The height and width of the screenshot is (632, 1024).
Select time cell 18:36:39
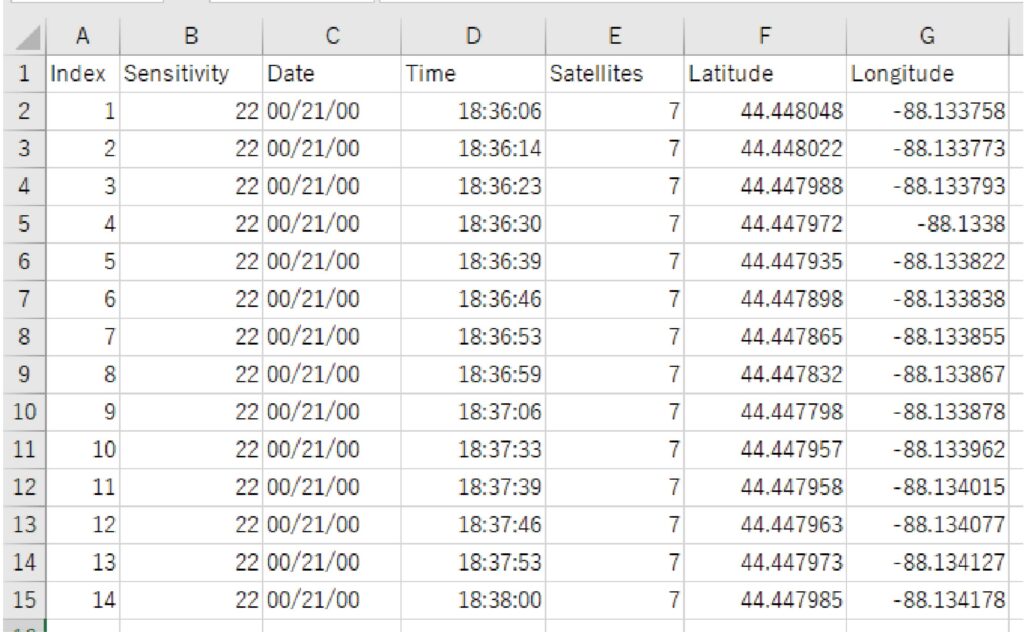point(473,262)
